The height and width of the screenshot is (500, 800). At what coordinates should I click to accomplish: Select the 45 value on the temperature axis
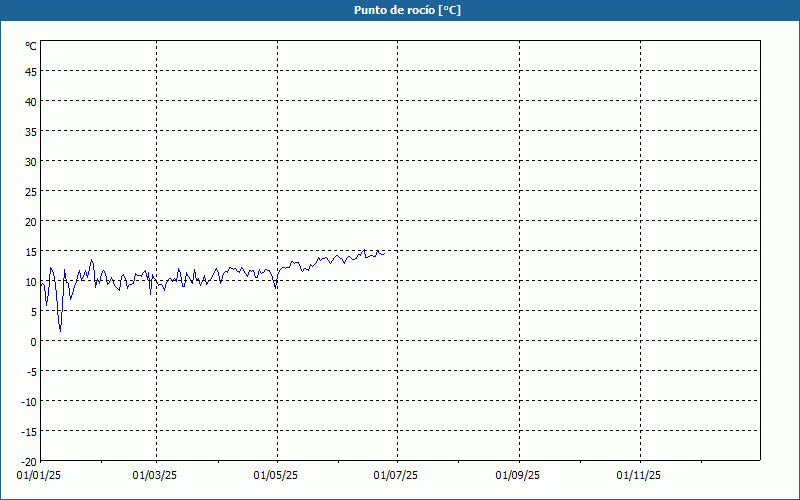coord(31,72)
